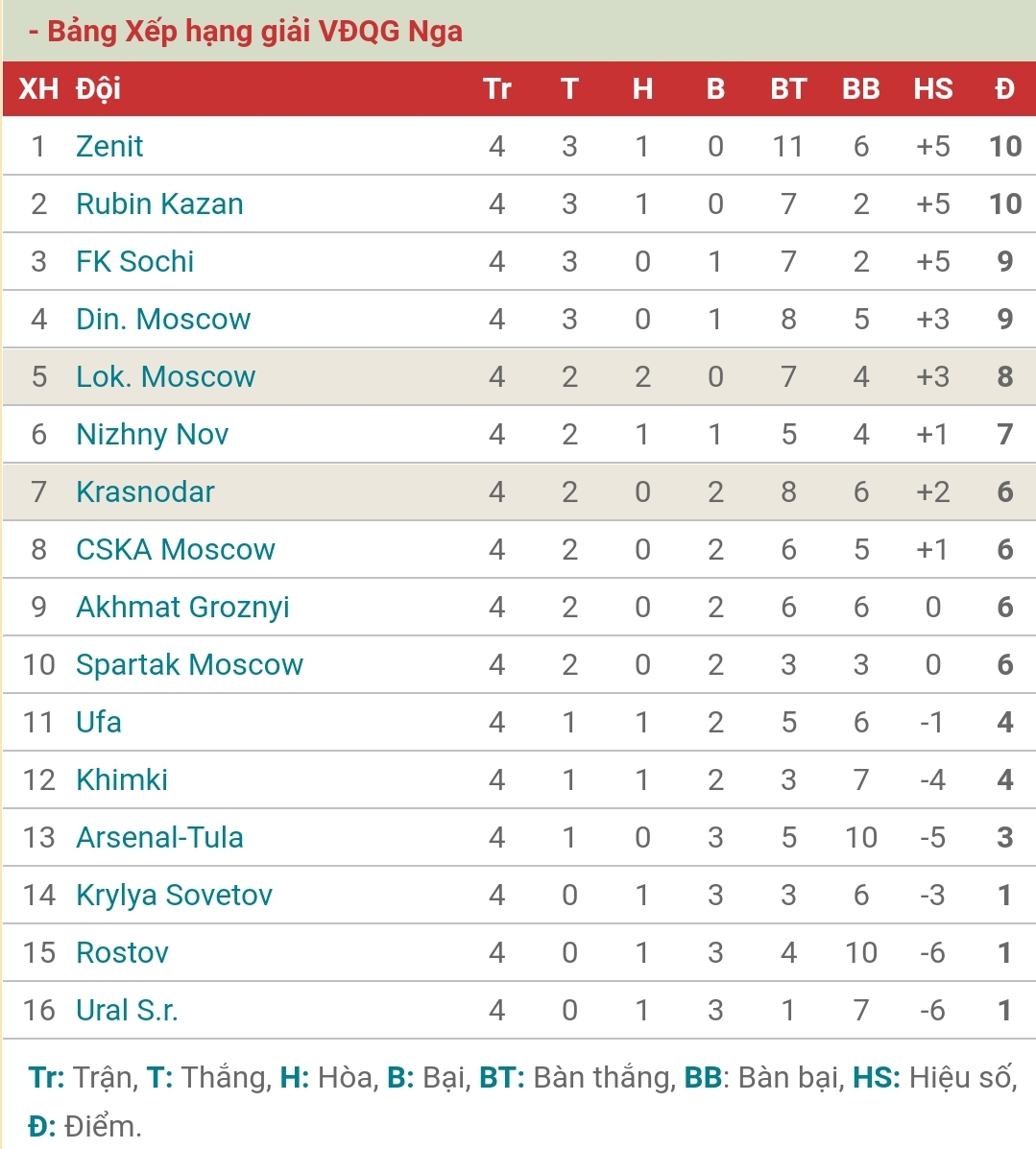This screenshot has height=1149, width=1036.
Task: Open the Ufa team link
Action: pyautogui.click(x=98, y=722)
